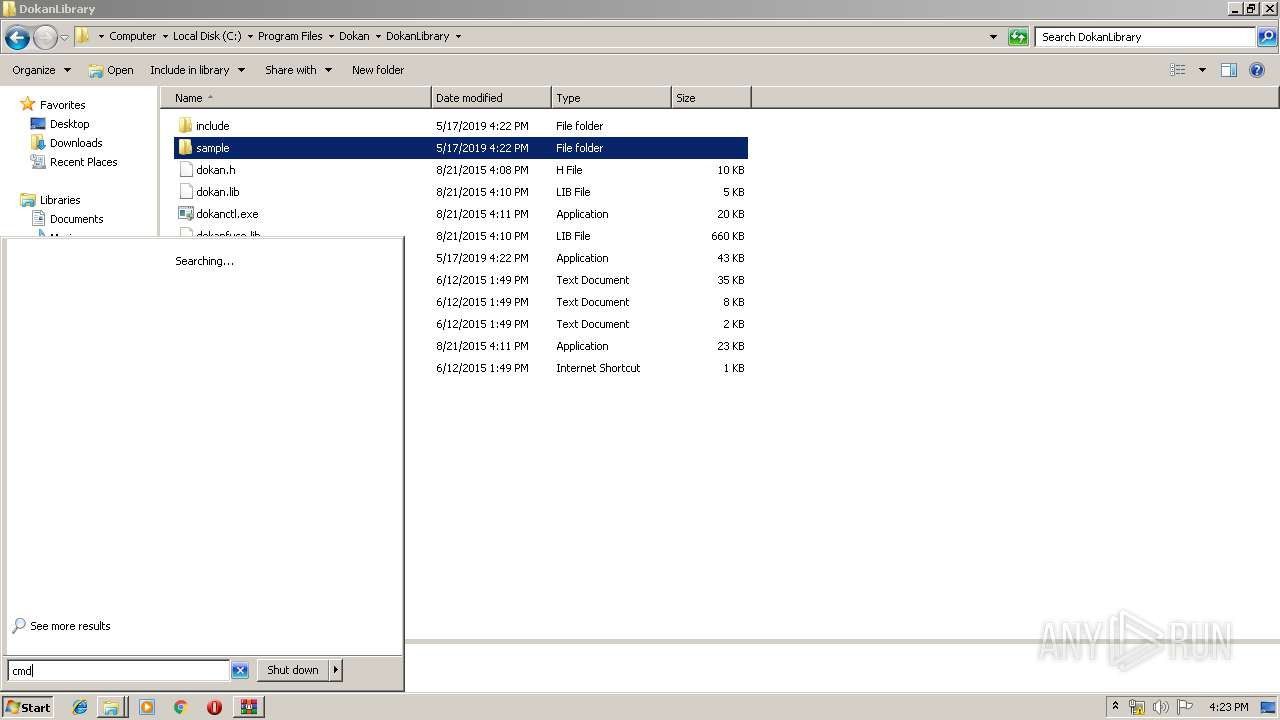Select the include folder icon

tap(185, 126)
